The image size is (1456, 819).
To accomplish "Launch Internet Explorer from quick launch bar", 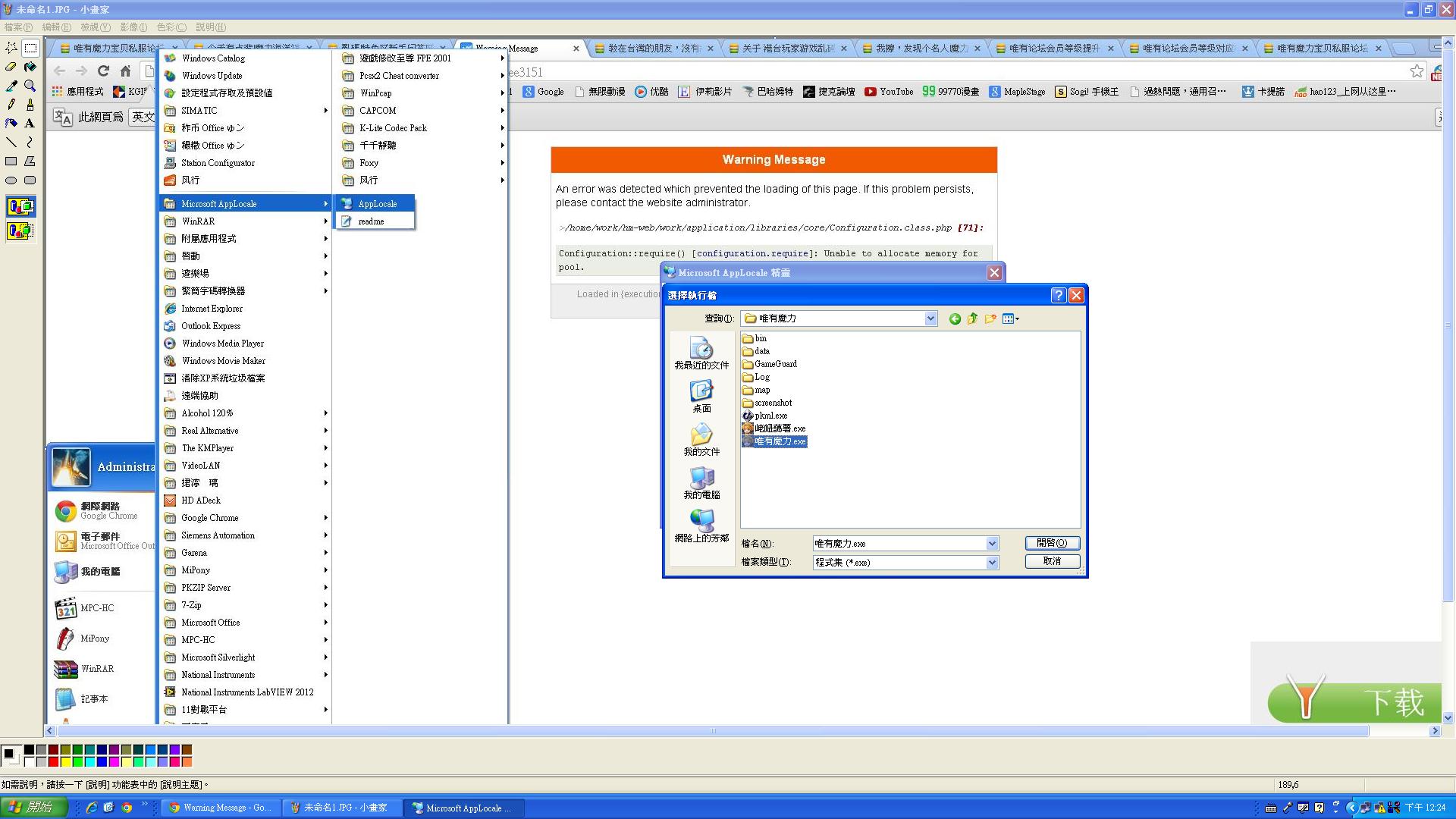I will pyautogui.click(x=92, y=808).
